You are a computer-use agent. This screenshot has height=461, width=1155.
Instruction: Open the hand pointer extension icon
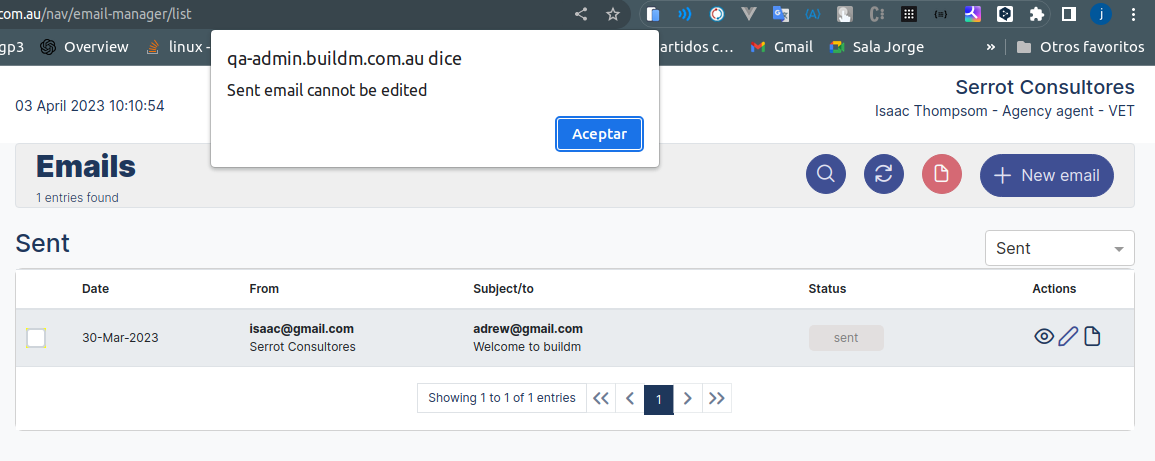[x=845, y=14]
